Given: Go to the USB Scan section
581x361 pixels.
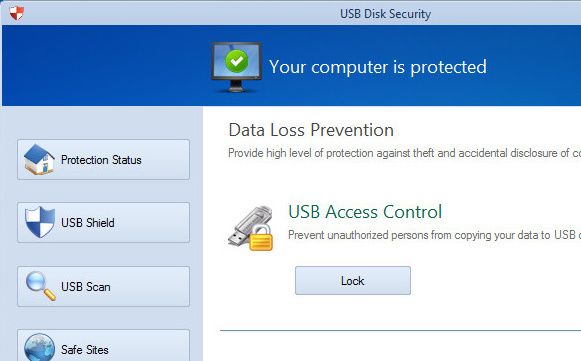Looking at the screenshot, I should tap(103, 287).
